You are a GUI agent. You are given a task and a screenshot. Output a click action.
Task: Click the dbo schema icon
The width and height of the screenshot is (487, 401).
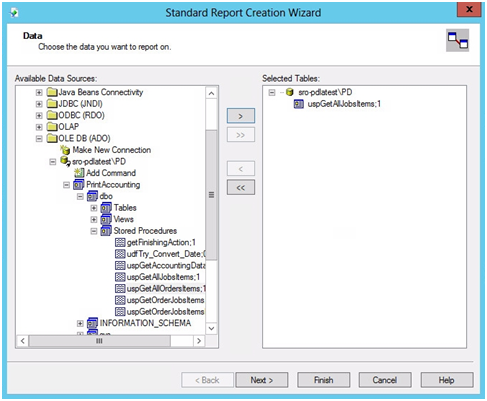[92, 196]
